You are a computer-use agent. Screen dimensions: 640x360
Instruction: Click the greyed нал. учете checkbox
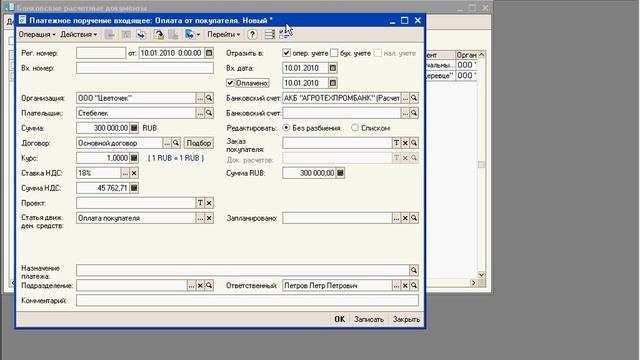378,53
